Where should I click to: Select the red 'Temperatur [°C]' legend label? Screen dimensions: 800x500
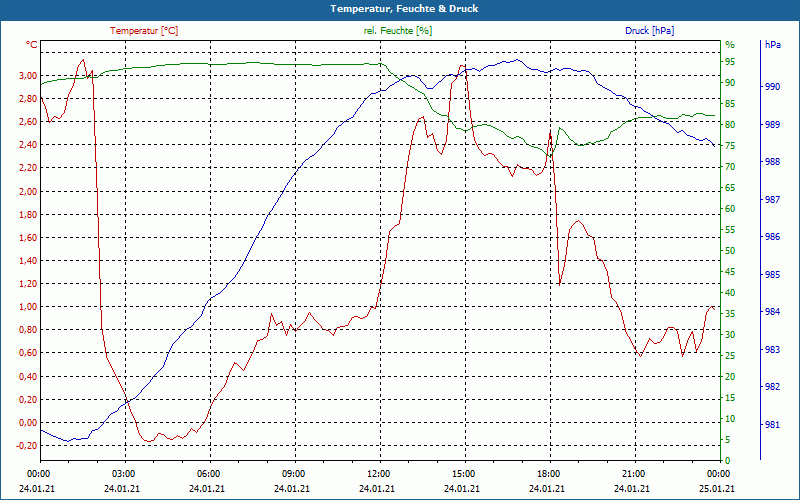point(144,31)
